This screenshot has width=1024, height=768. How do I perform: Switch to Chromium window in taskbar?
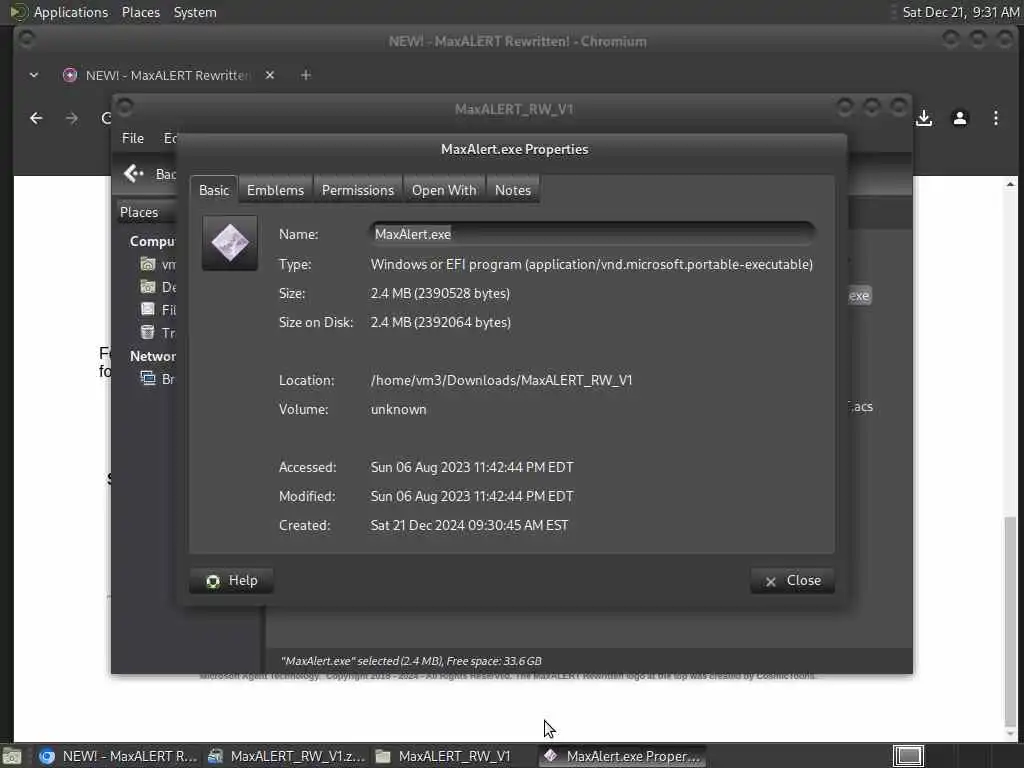coord(118,756)
